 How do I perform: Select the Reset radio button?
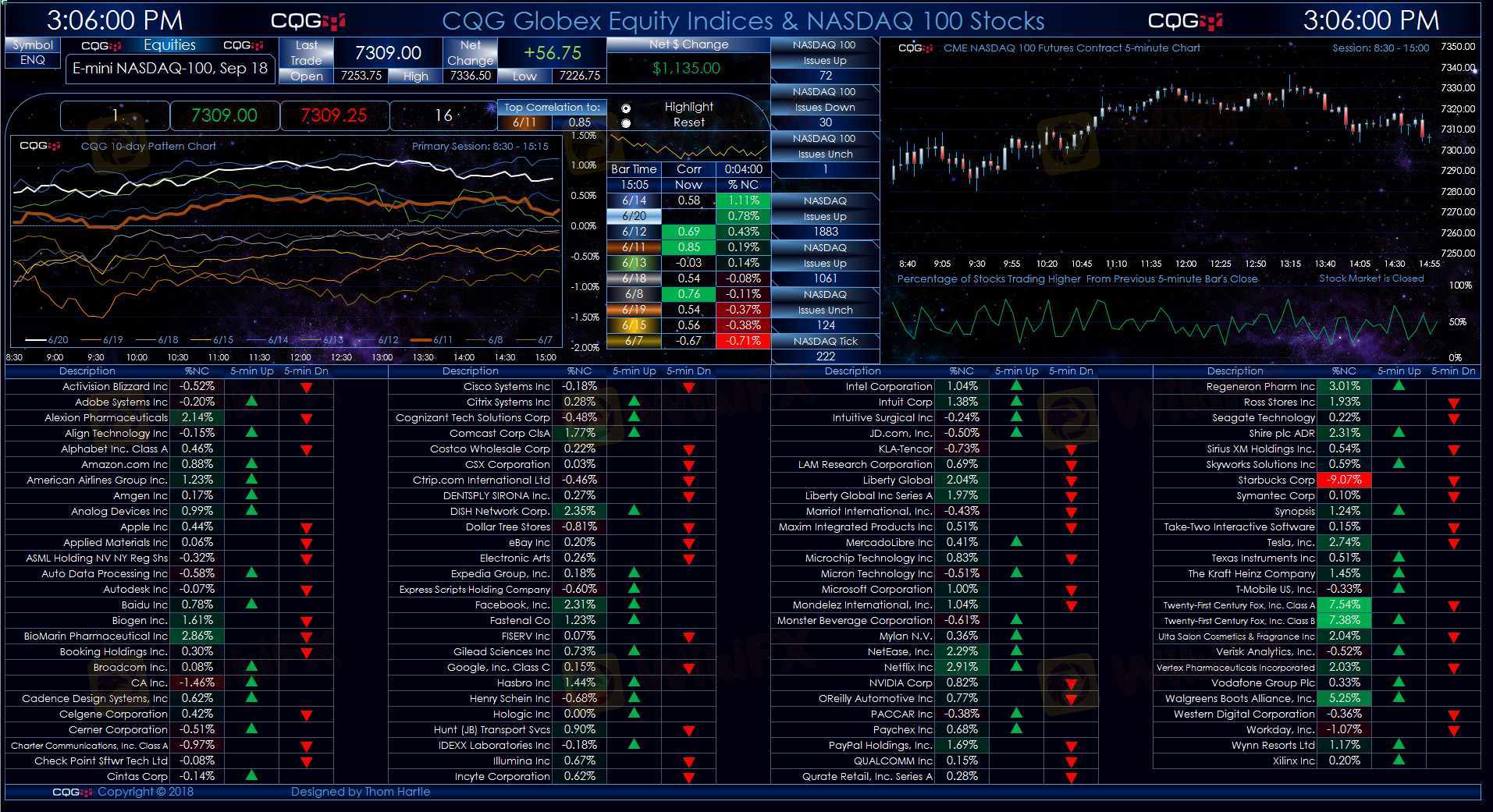tap(626, 123)
